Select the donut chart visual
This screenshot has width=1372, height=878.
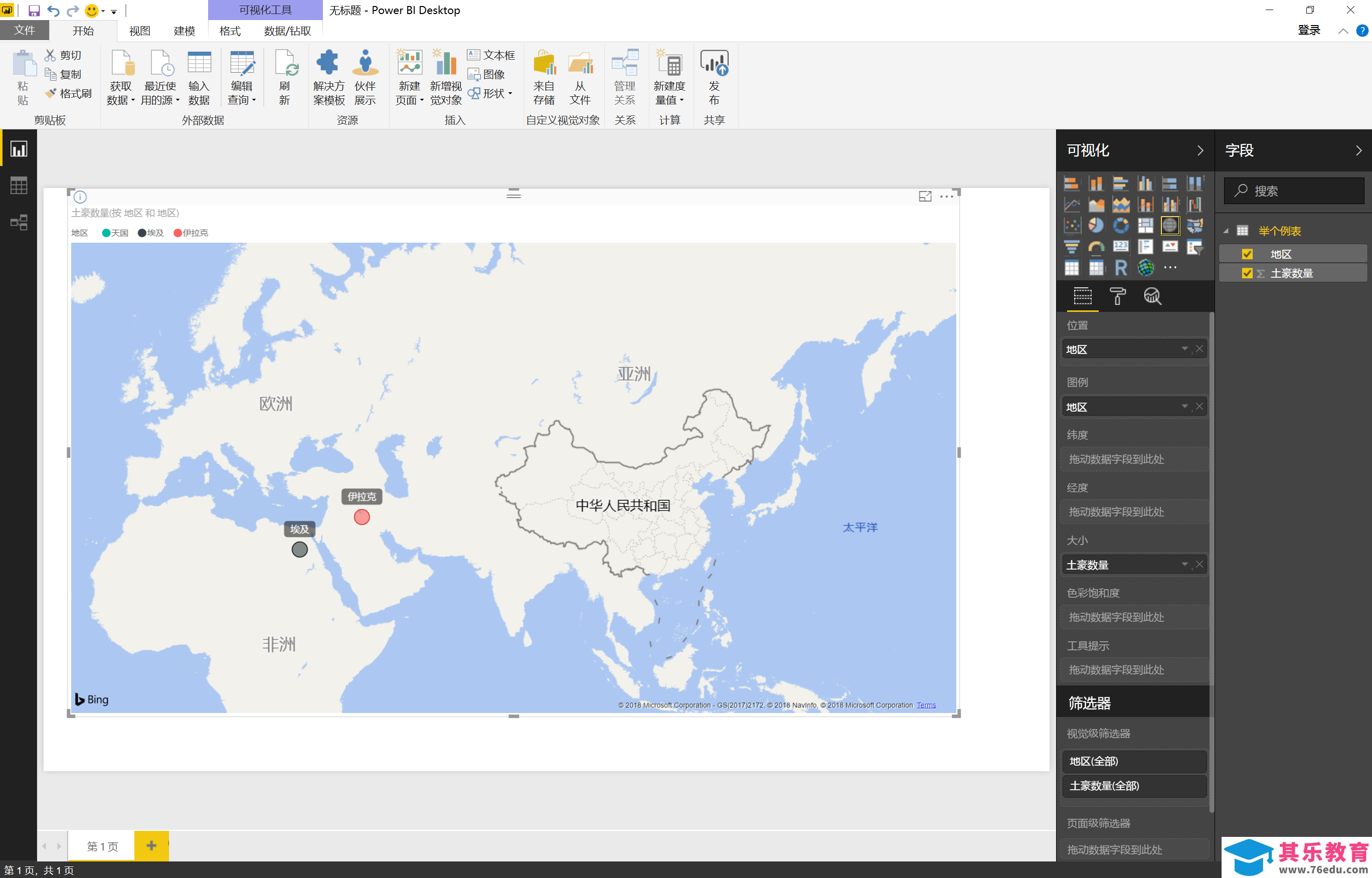tap(1121, 226)
